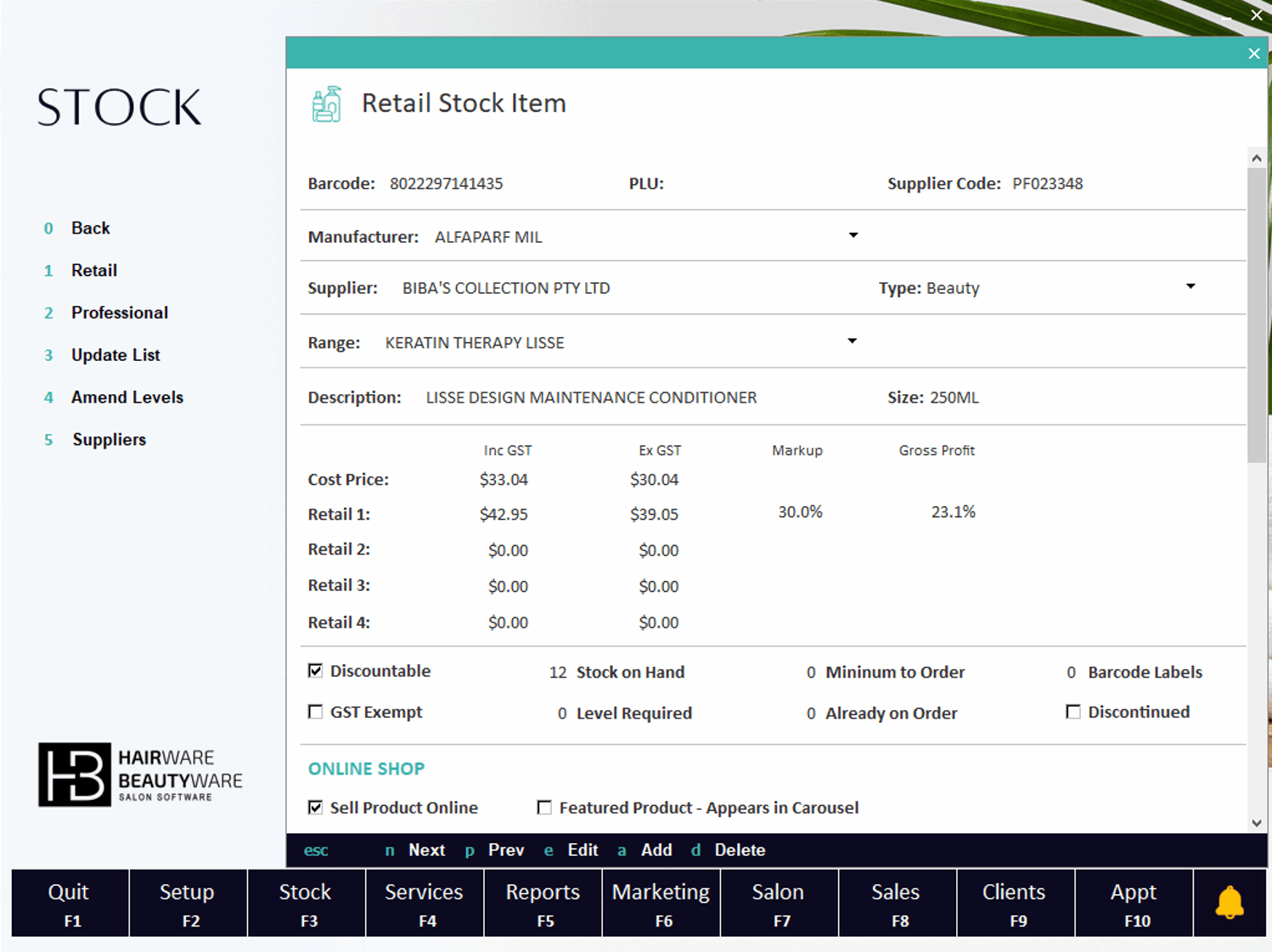
Task: Open Salon F7 section
Action: click(779, 903)
